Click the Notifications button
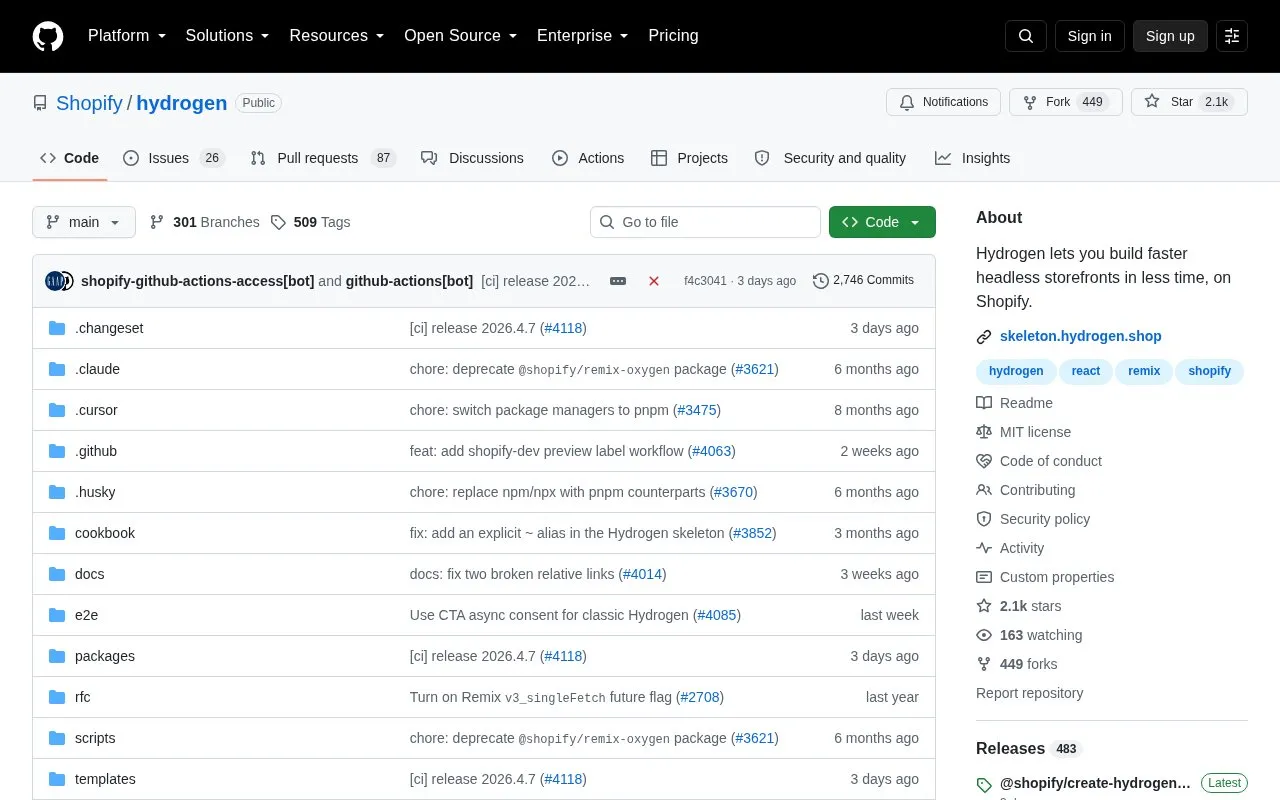Screen dimensions: 1280x800 [943, 102]
